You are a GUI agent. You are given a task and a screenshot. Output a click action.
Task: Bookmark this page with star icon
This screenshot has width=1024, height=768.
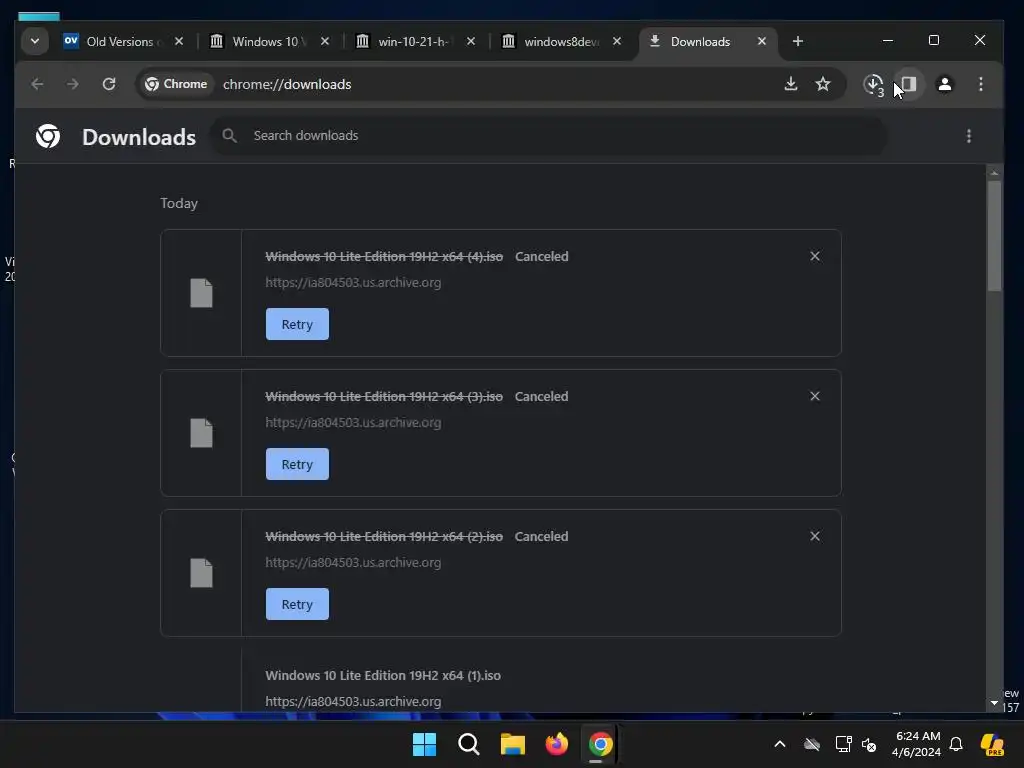(x=823, y=84)
